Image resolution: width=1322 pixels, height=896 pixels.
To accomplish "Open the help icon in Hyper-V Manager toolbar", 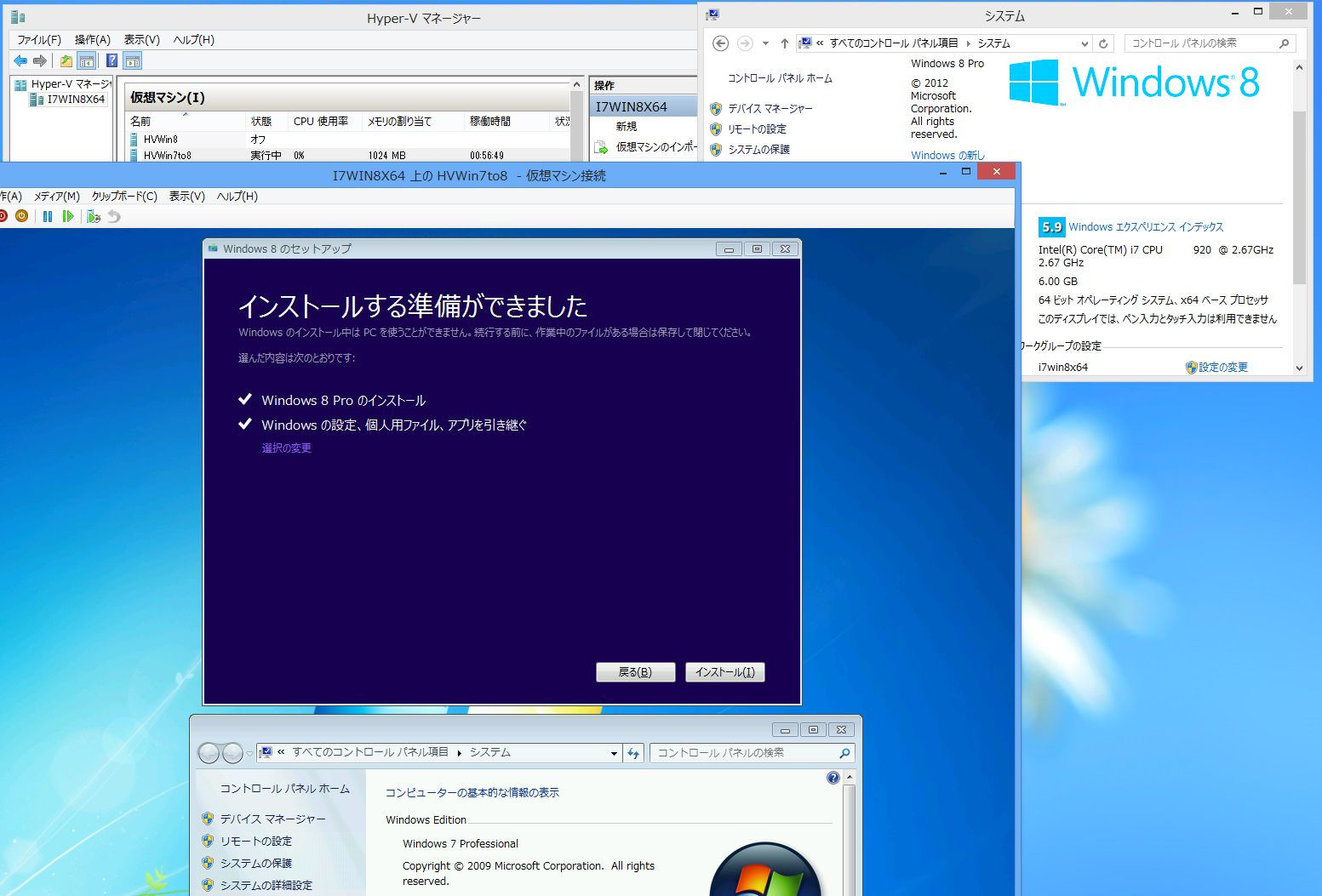I will tap(112, 60).
